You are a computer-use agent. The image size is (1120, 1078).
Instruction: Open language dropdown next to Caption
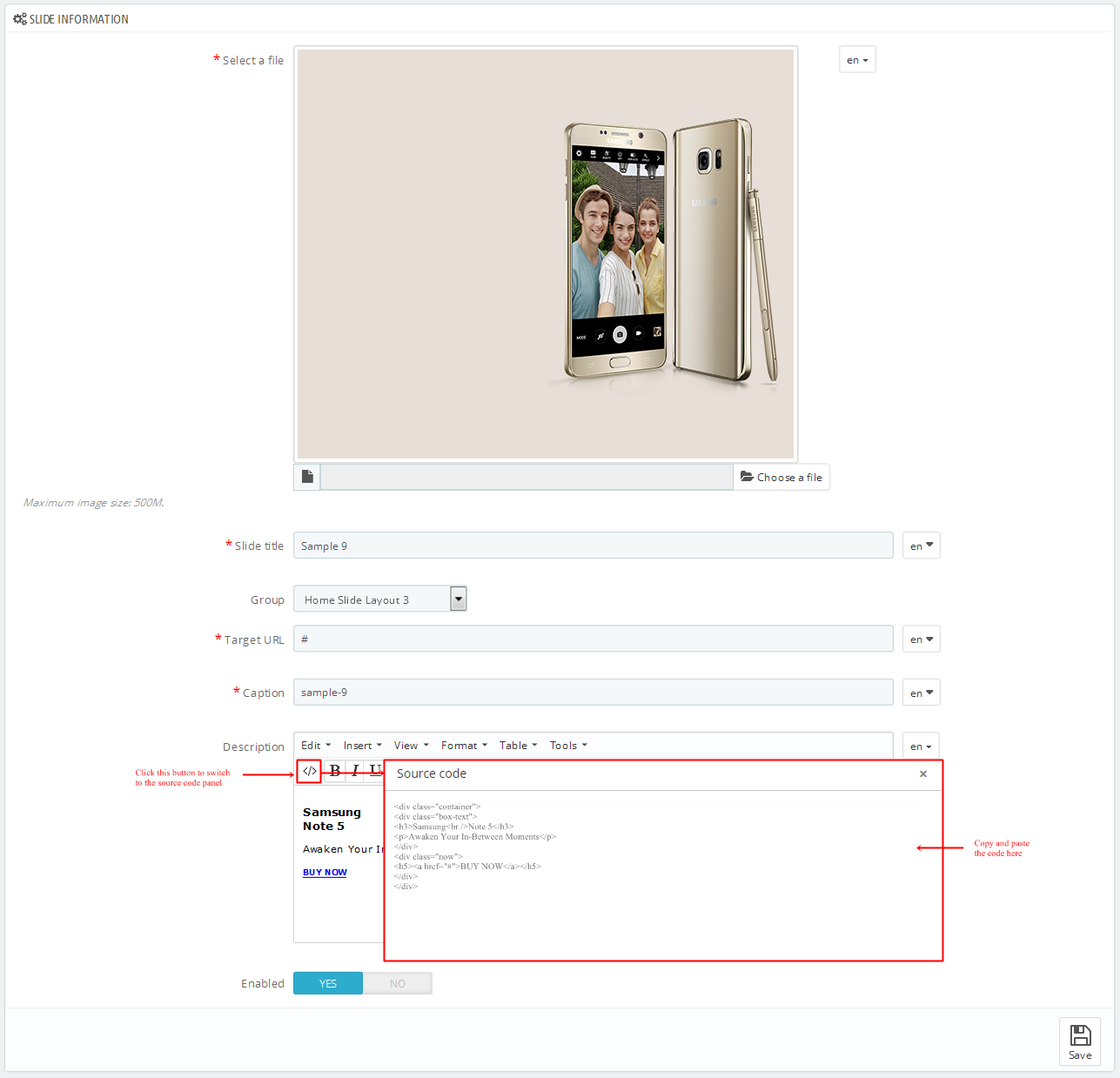pyautogui.click(x=921, y=693)
